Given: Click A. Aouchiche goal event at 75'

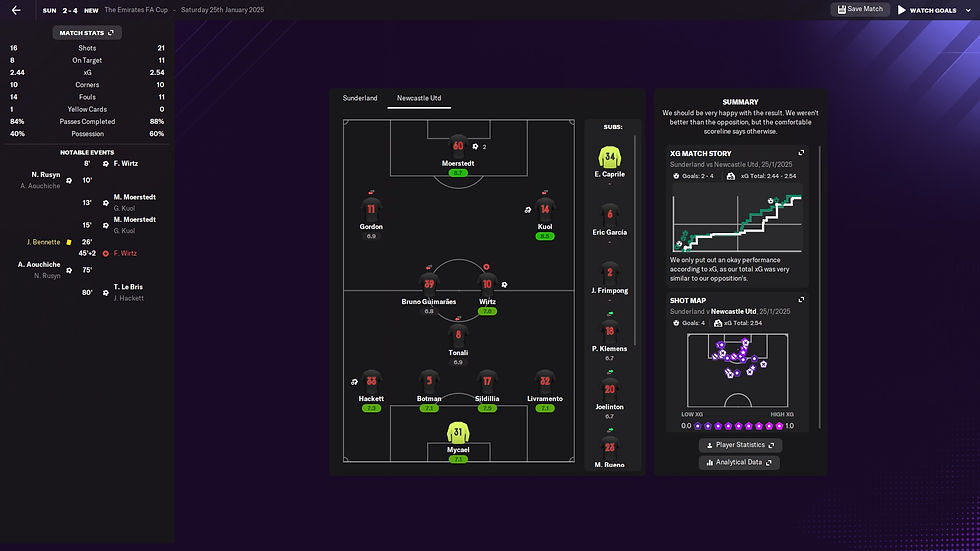Looking at the screenshot, I should (55, 270).
